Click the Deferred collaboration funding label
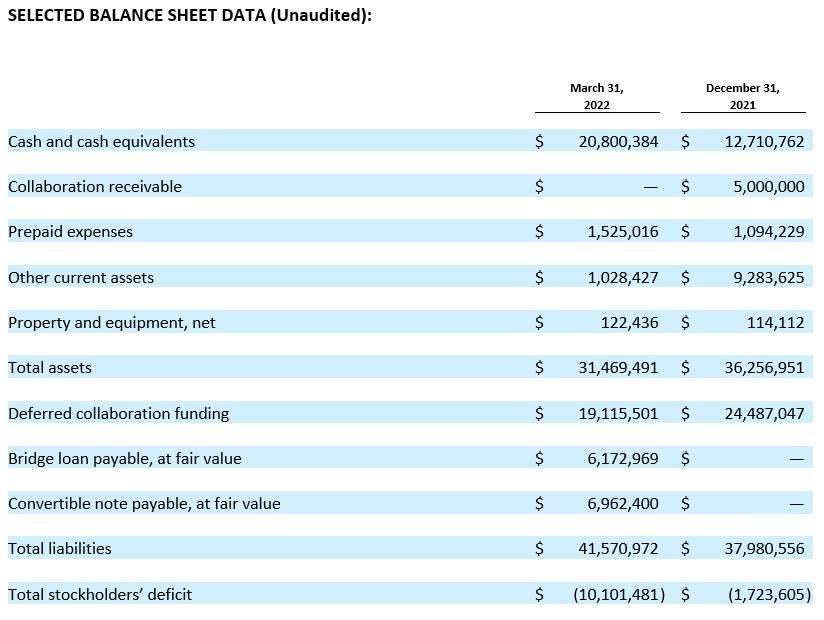Screen dimensions: 824x620 pyautogui.click(x=118, y=413)
